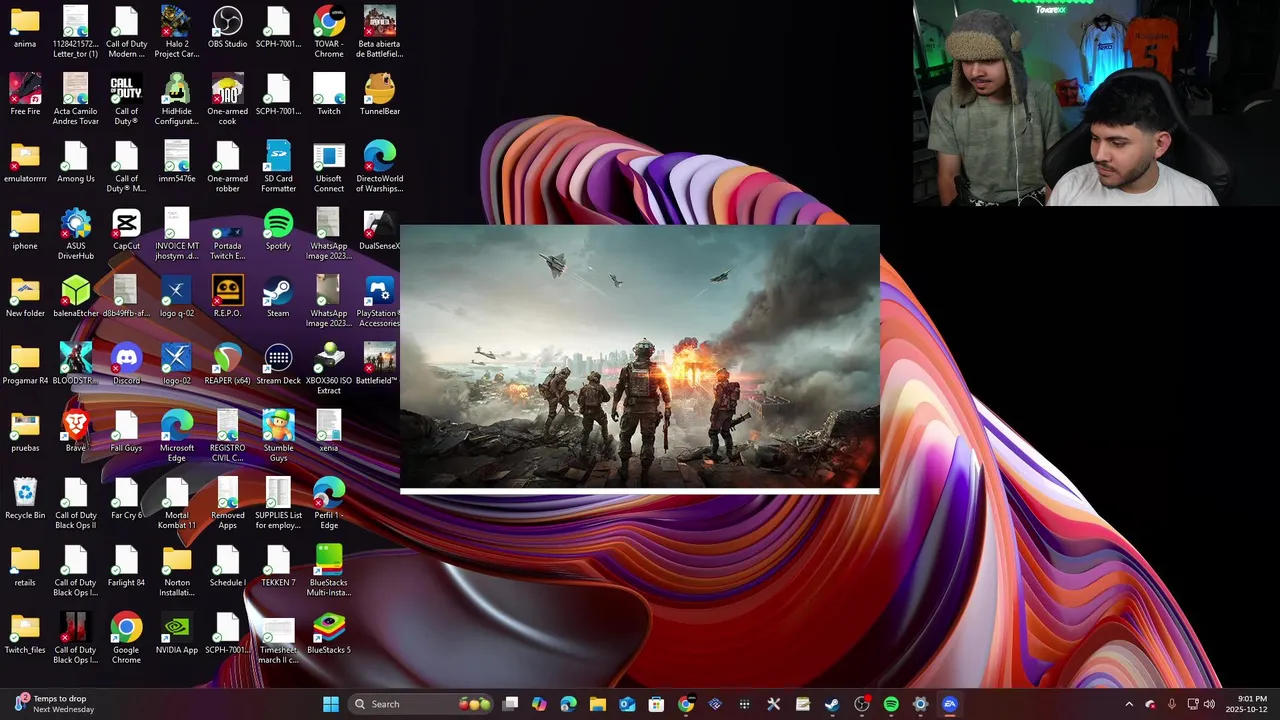Open the iphone folder
The height and width of the screenshot is (720, 1280).
point(25,230)
